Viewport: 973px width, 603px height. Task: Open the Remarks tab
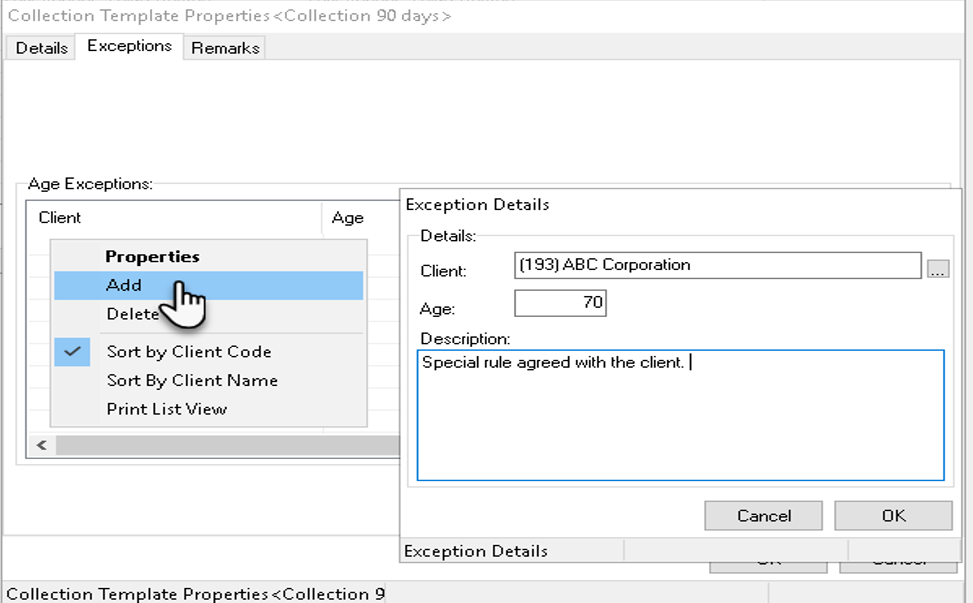(225, 48)
